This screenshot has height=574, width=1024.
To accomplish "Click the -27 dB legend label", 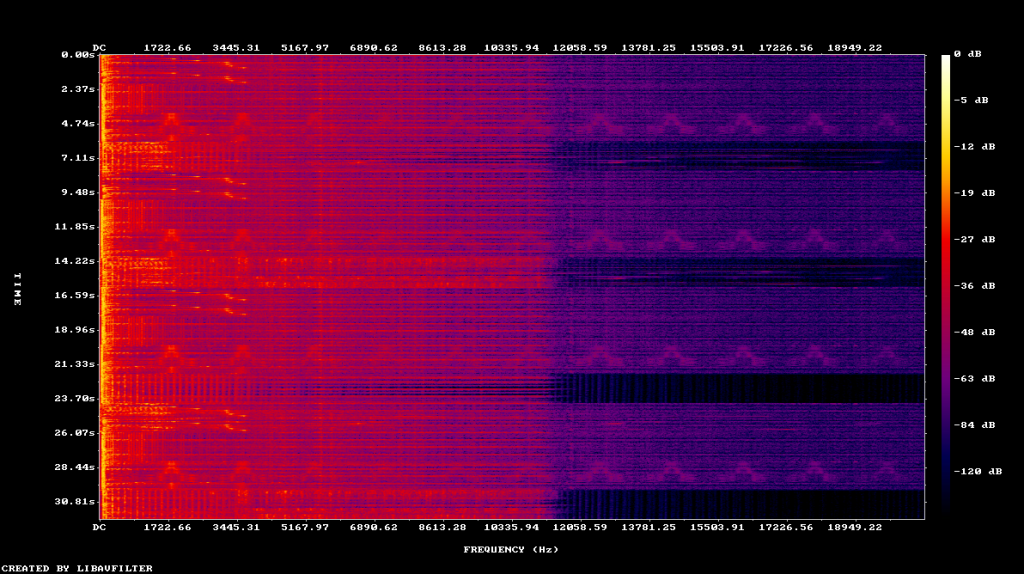I will coord(974,240).
